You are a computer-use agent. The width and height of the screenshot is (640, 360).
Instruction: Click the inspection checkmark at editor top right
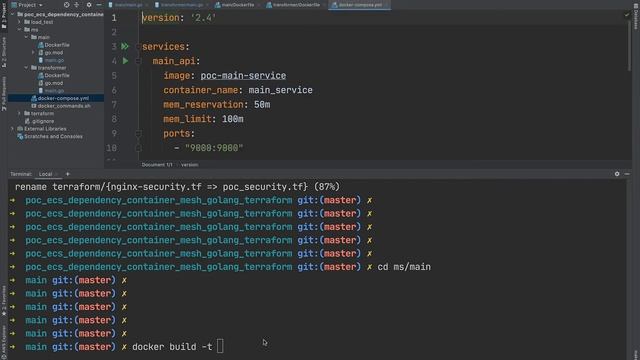coord(627,15)
